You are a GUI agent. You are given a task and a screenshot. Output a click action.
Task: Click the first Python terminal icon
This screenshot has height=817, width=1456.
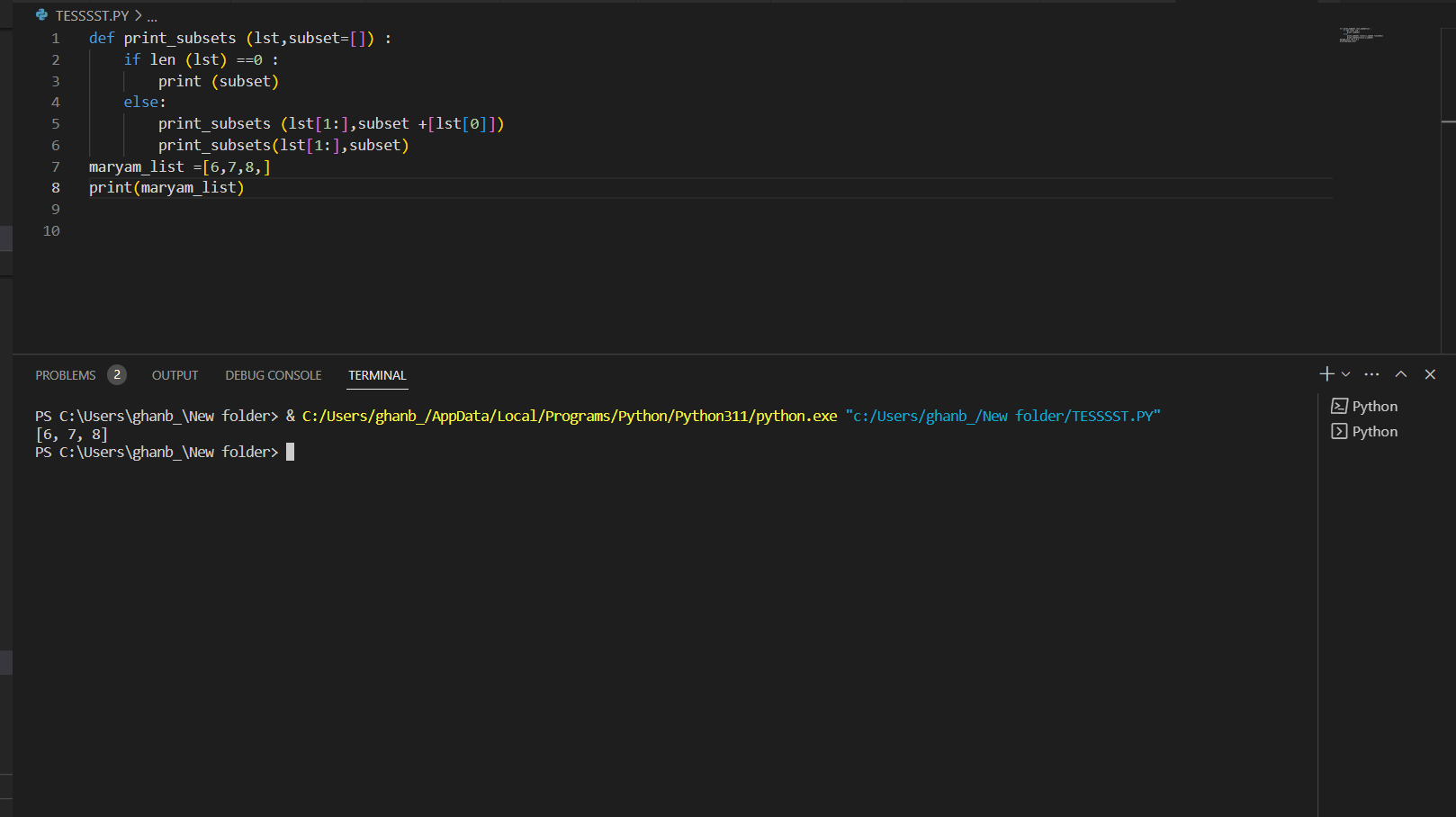tap(1339, 407)
